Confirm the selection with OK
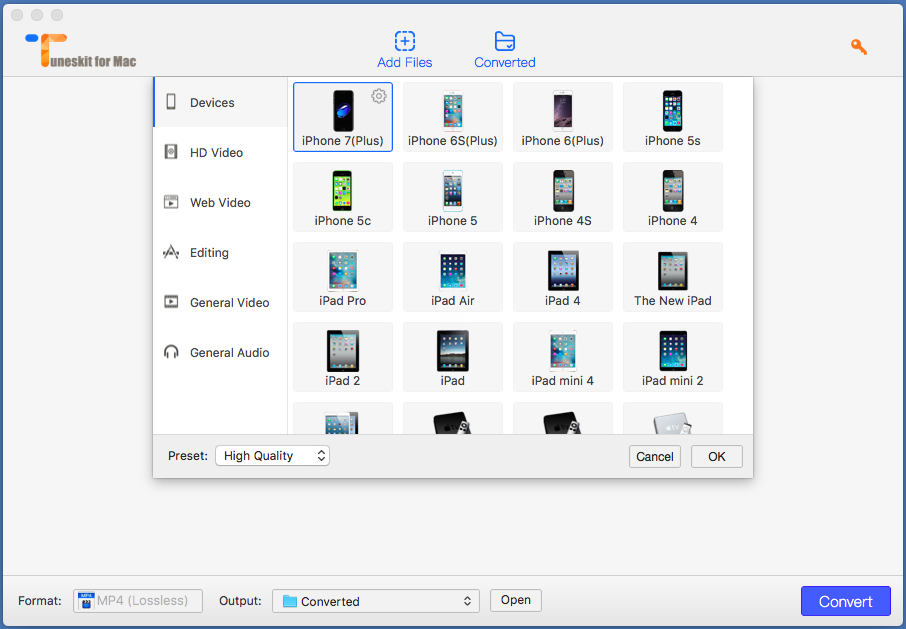The height and width of the screenshot is (629, 906). (x=716, y=456)
